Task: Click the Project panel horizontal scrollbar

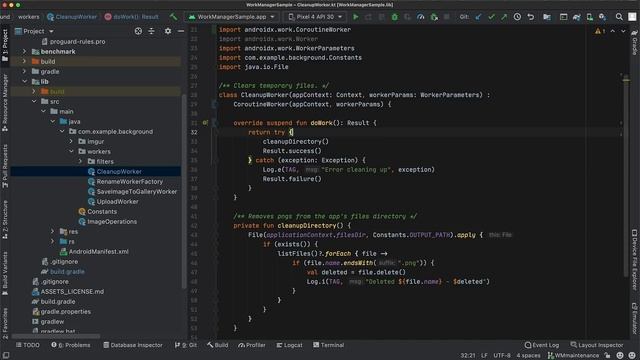Action: tap(56, 336)
